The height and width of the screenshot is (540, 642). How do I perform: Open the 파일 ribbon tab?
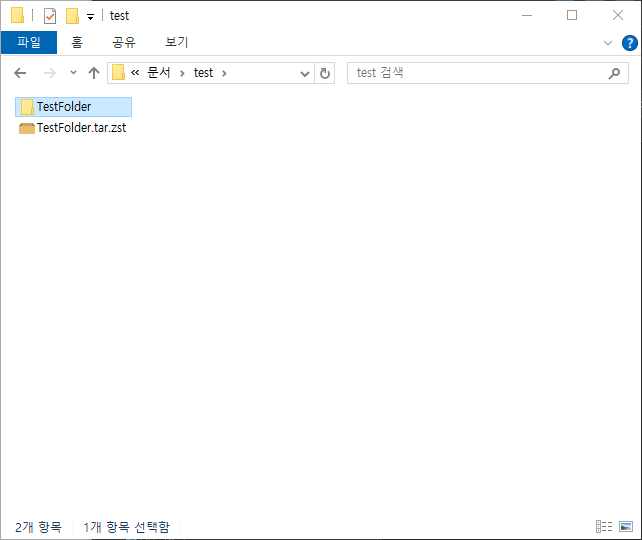[x=29, y=42]
